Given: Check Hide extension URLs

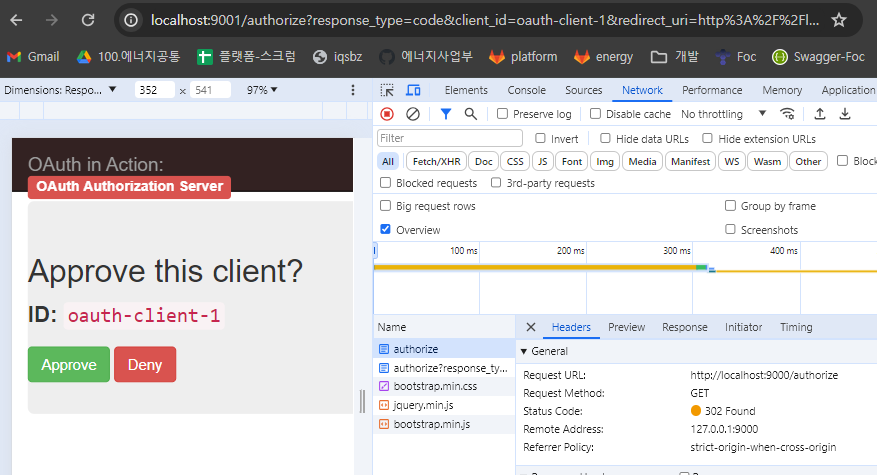Looking at the screenshot, I should click(x=708, y=138).
